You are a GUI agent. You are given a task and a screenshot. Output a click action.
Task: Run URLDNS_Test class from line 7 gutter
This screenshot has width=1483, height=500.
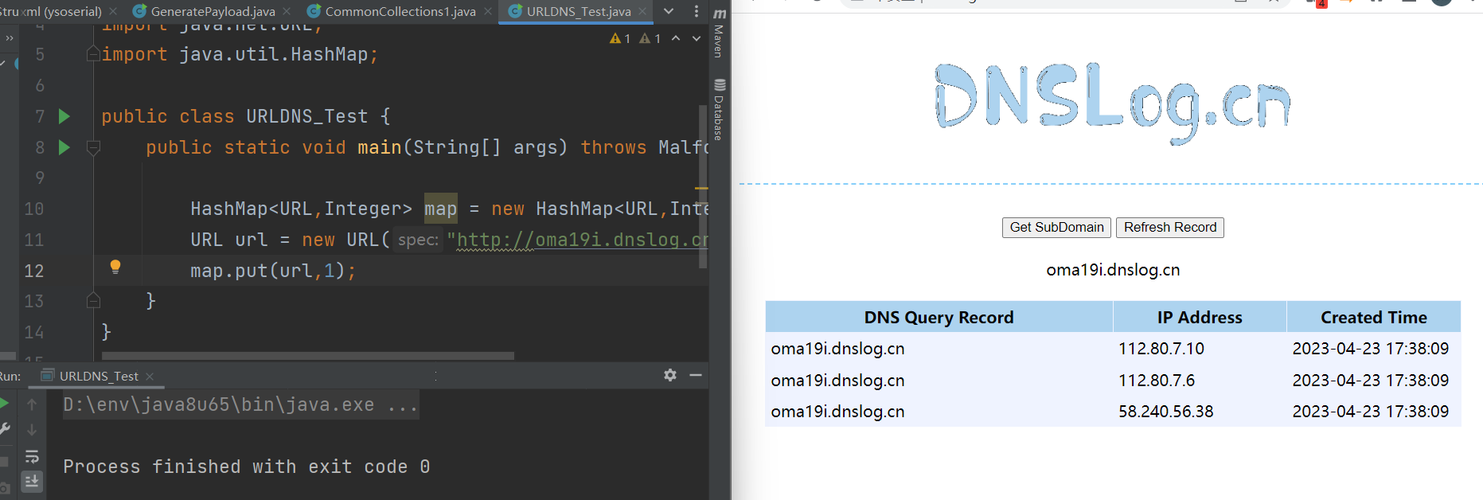point(64,116)
